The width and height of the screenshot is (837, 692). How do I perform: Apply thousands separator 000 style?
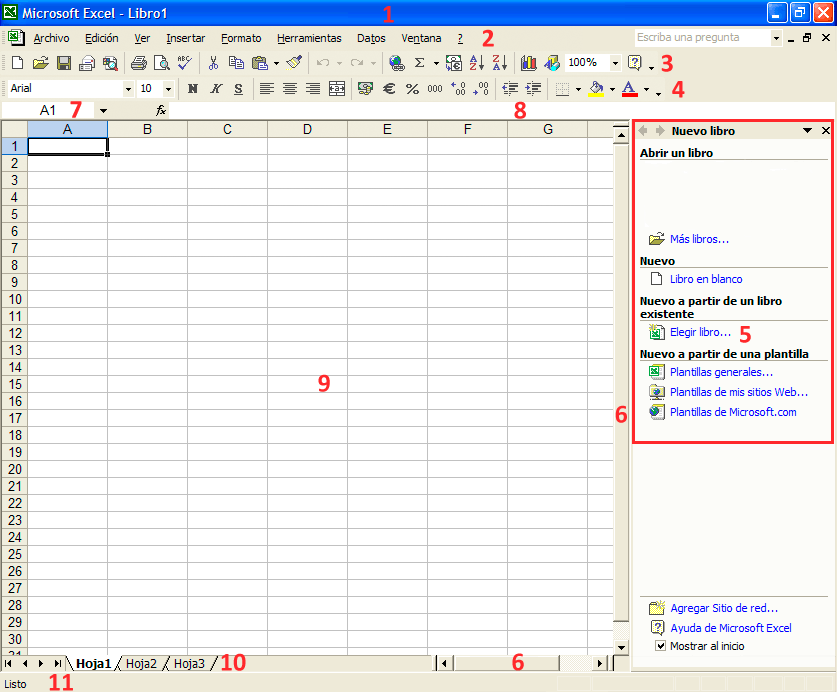[x=435, y=89]
